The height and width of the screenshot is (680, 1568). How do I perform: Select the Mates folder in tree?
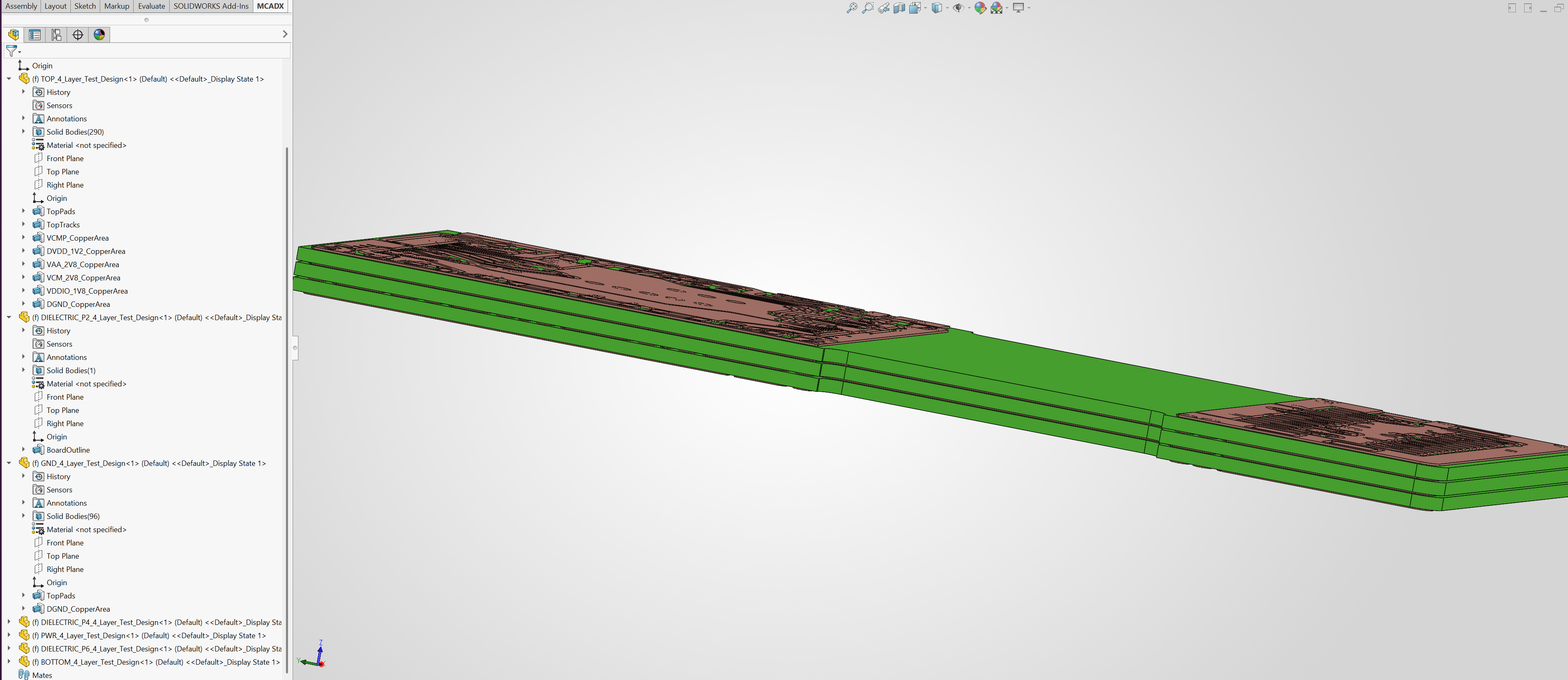[x=41, y=675]
